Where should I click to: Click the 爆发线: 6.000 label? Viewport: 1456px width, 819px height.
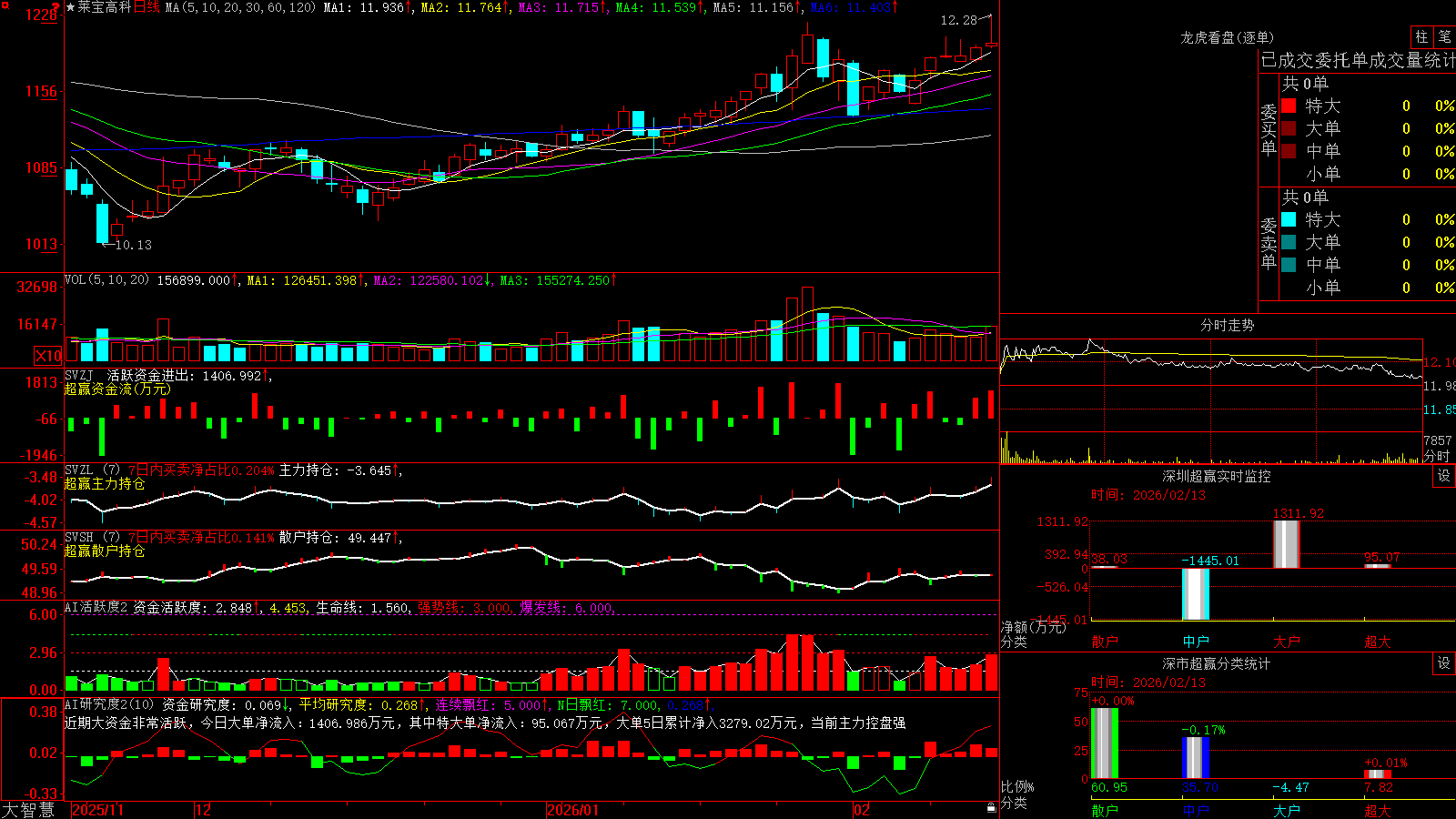coord(567,607)
